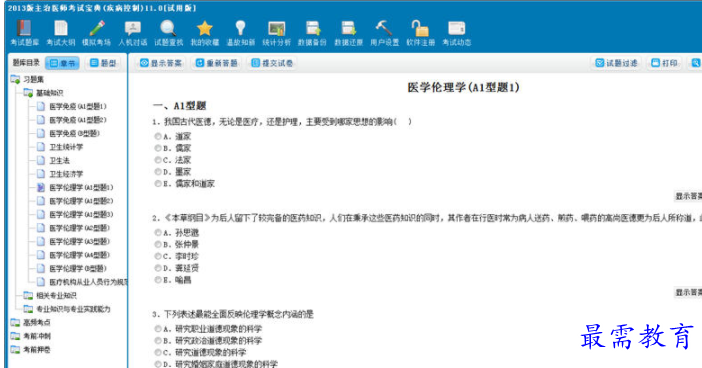Open 医学伦理学 (A1型题3) in tree
Image resolution: width=702 pixels, height=368 pixels.
pos(75,214)
